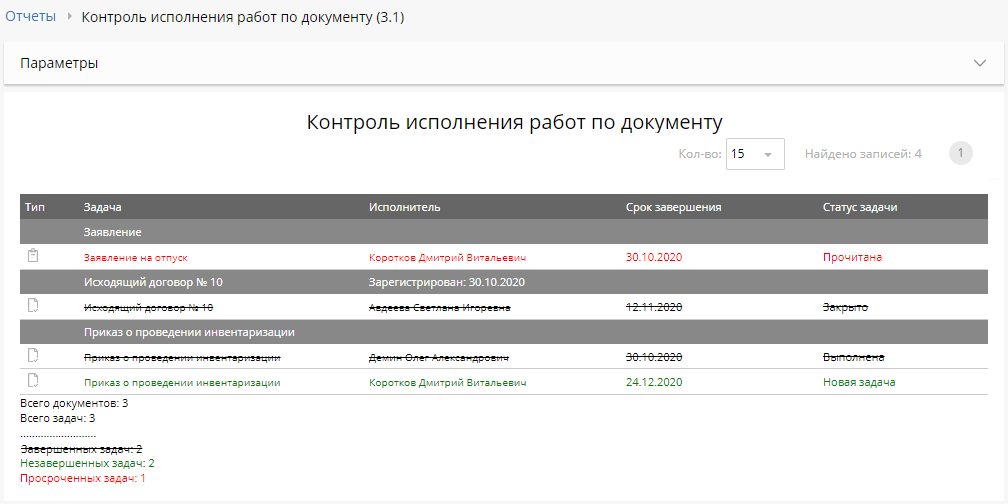Viewport: 1008px width, 504px height.
Task: Click the Закрыто status
Action: (x=845, y=308)
